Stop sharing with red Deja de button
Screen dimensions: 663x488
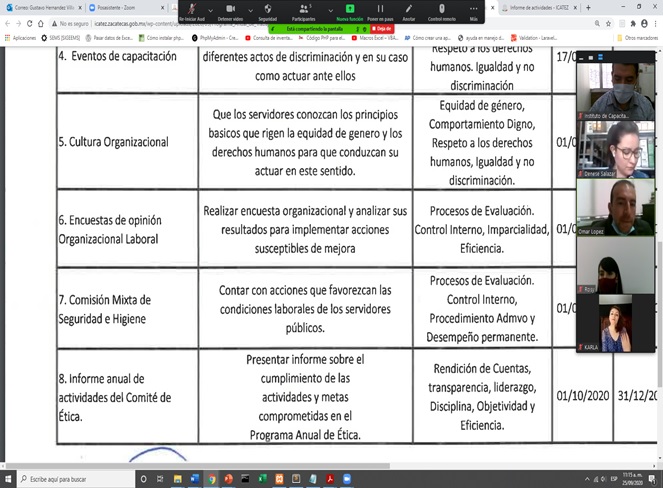(x=382, y=29)
